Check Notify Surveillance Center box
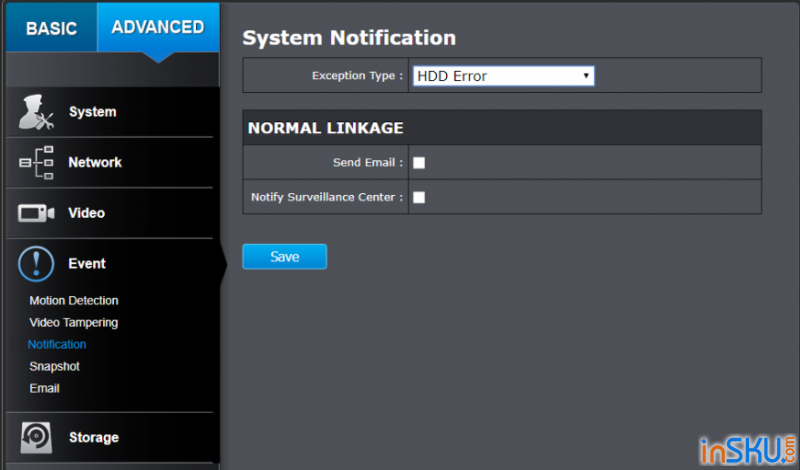This screenshot has height=470, width=800. (x=419, y=197)
